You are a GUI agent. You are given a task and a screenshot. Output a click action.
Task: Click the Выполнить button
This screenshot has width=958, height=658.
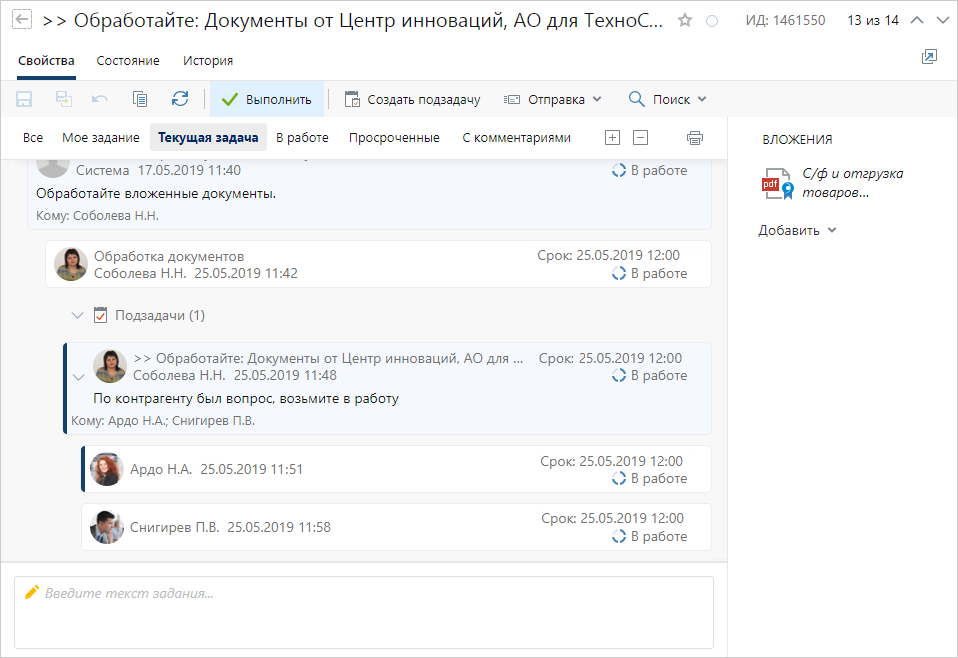[267, 99]
